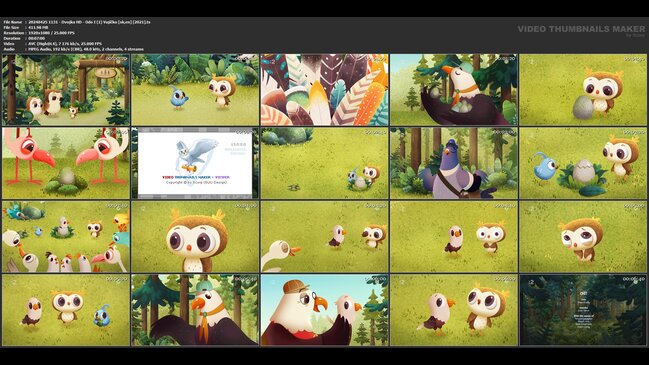Open thumbnail of pigeon with satchel
Viewport: 649px width, 365px height.
coord(454,163)
